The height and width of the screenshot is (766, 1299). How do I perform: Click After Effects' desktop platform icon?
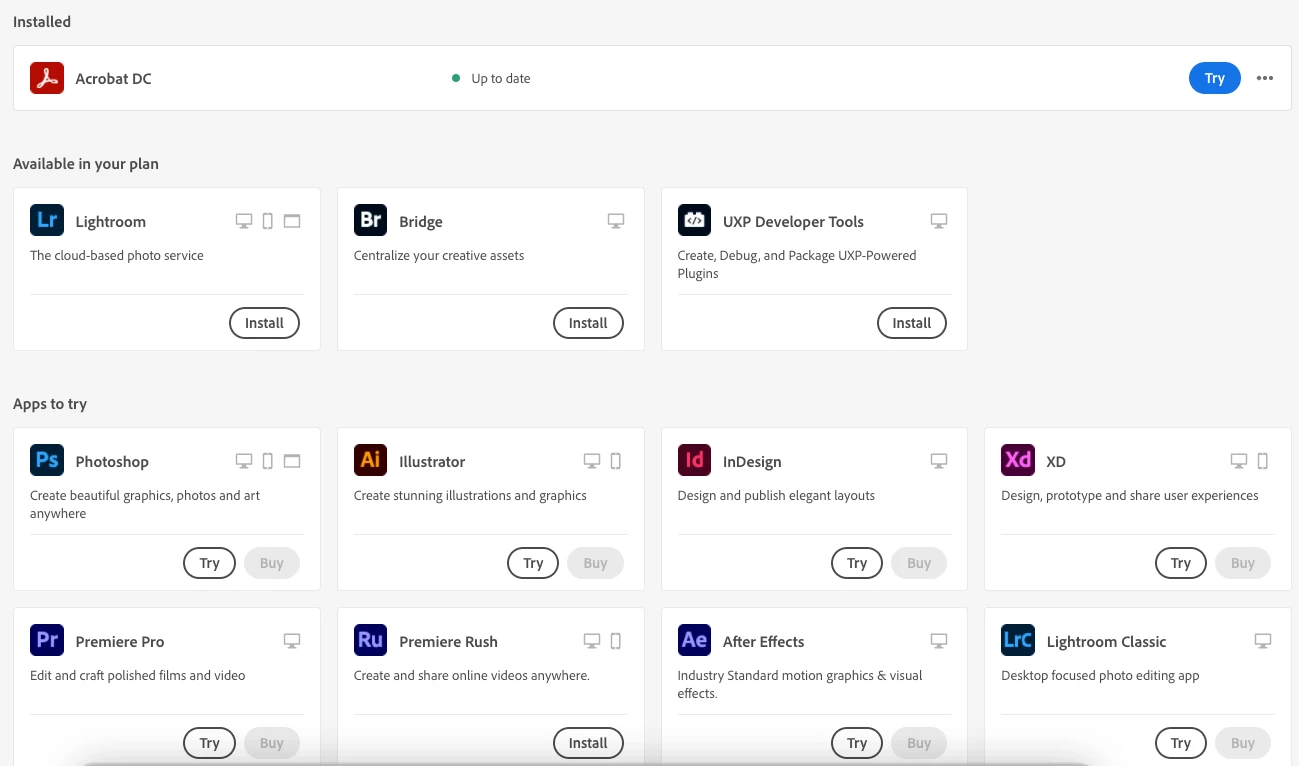(939, 641)
